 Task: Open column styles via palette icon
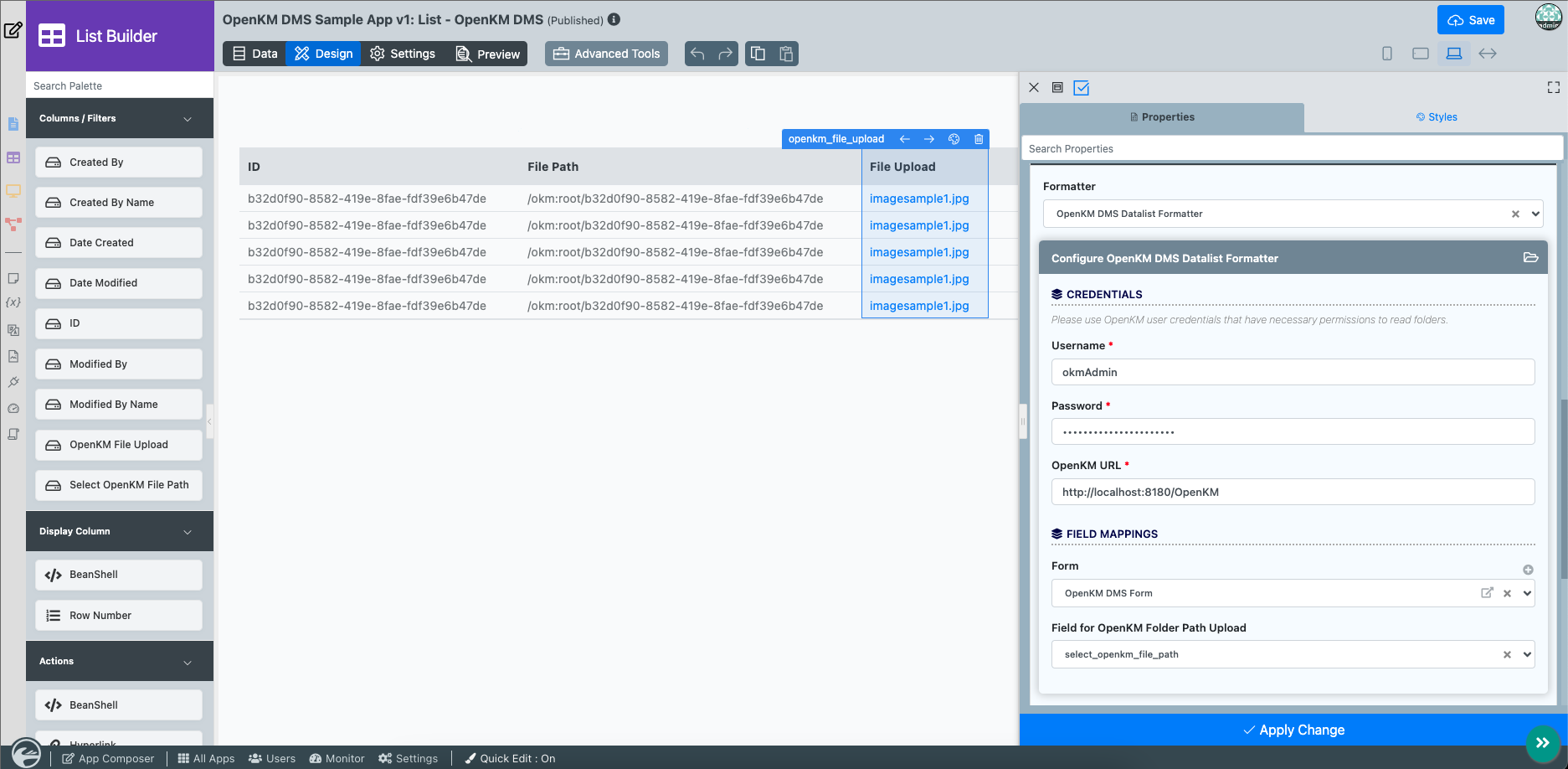pyautogui.click(x=954, y=139)
